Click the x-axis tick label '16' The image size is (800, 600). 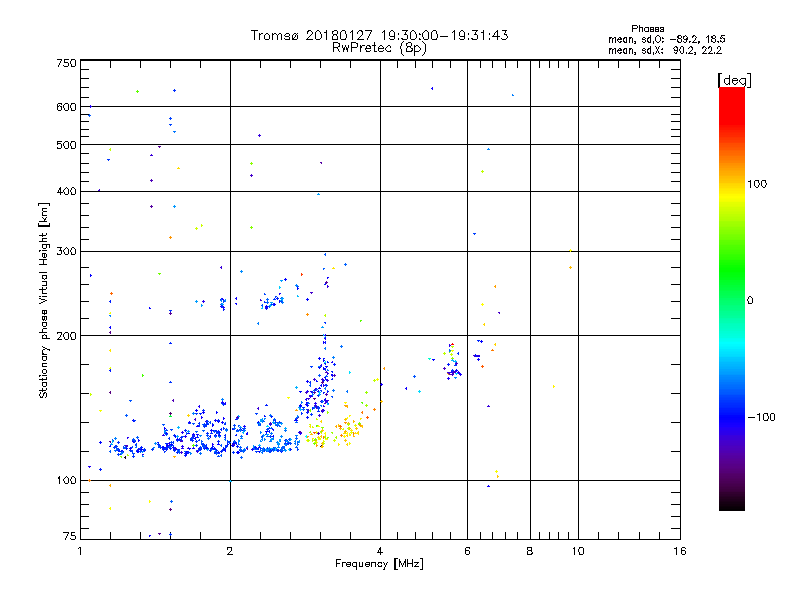pyautogui.click(x=680, y=551)
